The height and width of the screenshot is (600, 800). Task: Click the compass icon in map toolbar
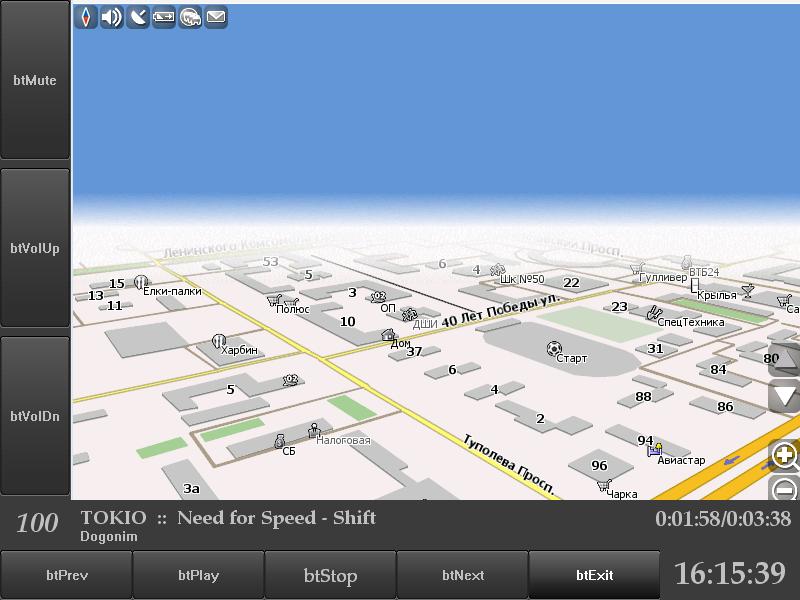click(x=86, y=16)
